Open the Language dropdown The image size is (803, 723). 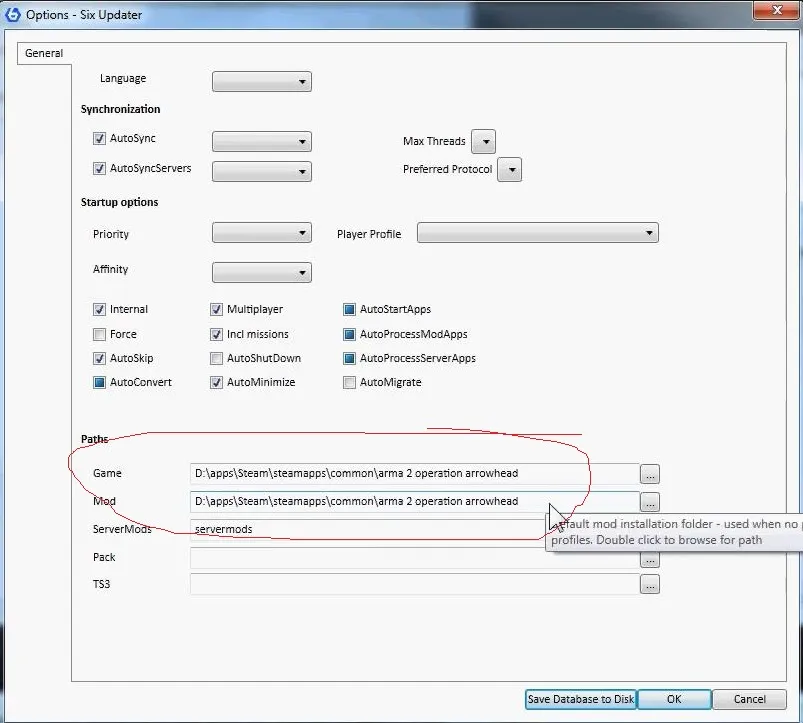262,81
